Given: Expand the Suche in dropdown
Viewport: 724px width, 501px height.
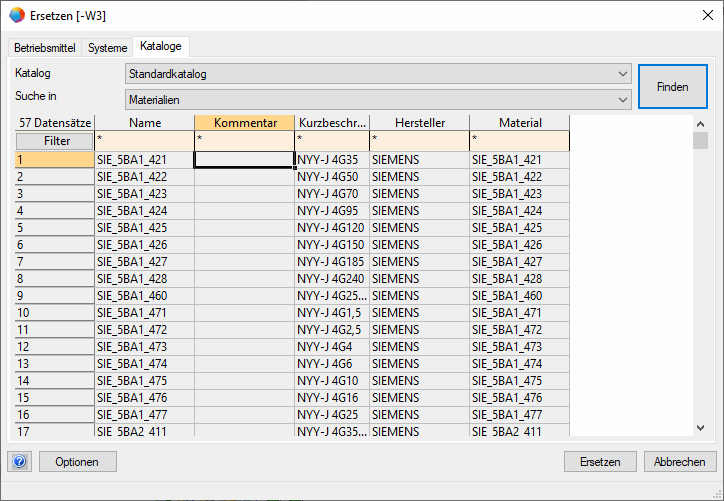Looking at the screenshot, I should 378,99.
